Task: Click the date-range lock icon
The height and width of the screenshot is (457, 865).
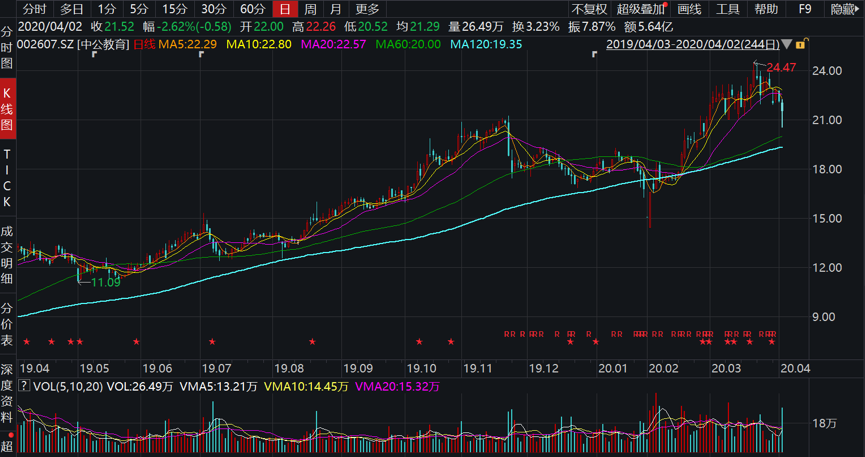Action: tap(800, 44)
